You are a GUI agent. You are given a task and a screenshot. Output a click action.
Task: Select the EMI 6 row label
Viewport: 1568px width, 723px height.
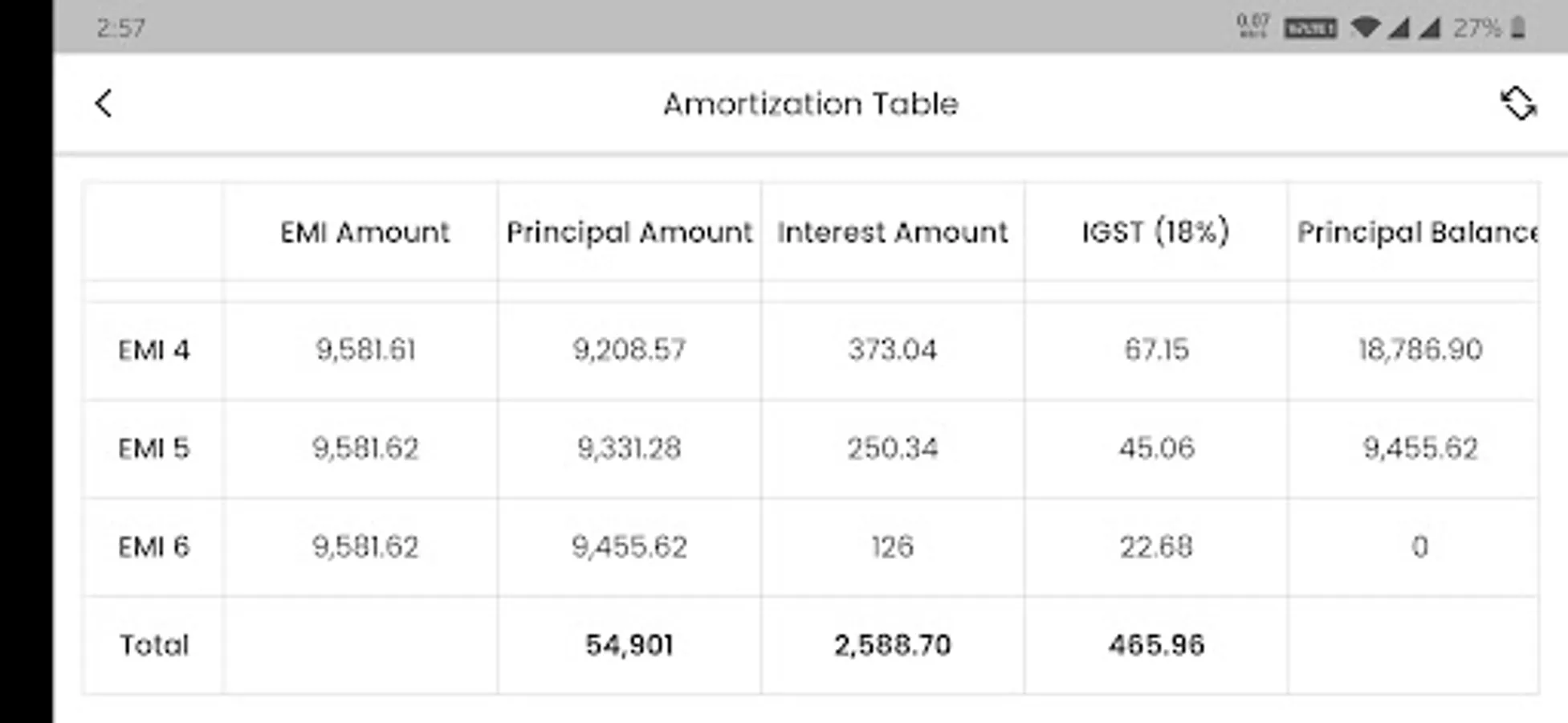pos(153,547)
